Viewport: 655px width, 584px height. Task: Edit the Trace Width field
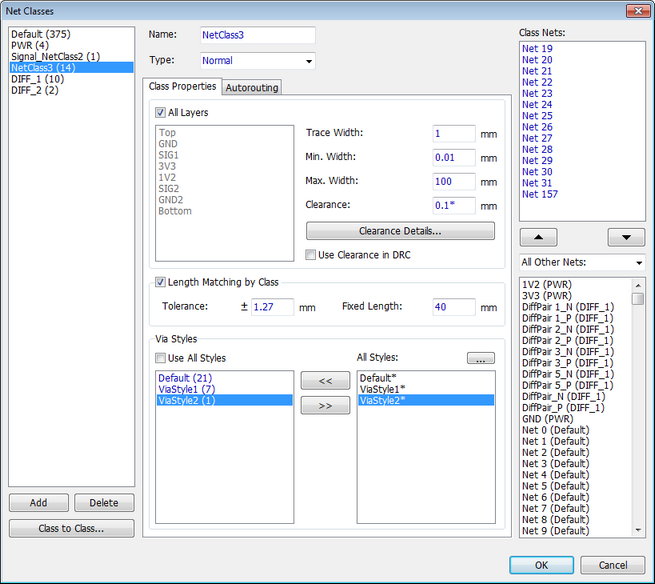tap(454, 134)
